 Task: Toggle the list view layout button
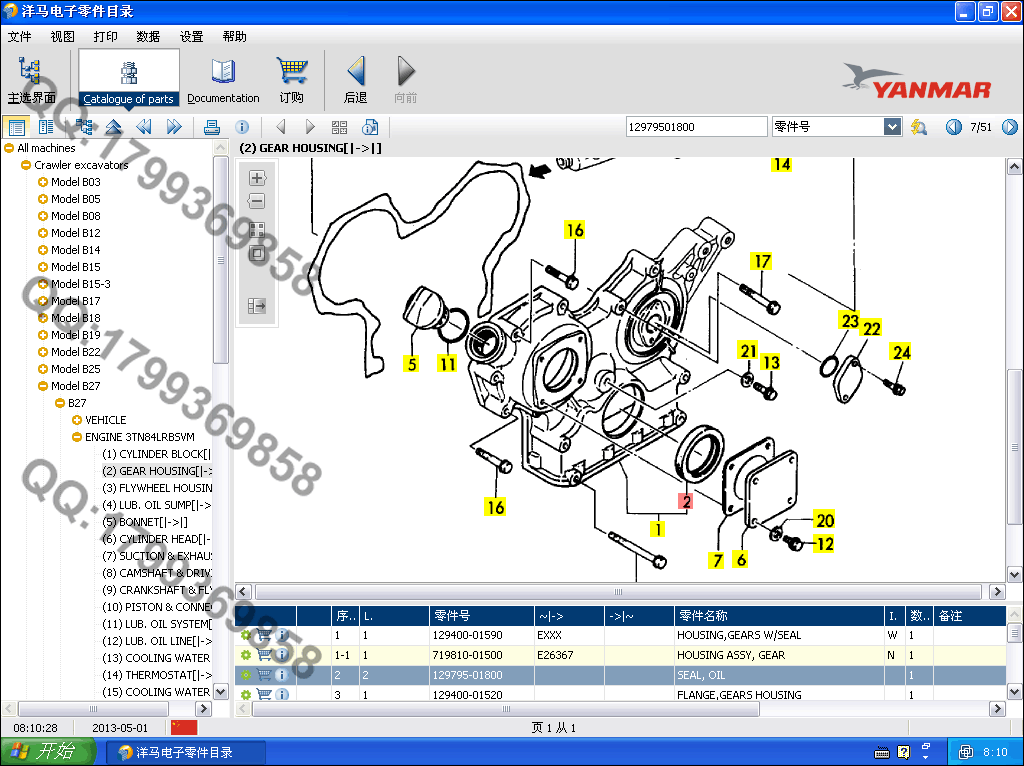pos(16,127)
